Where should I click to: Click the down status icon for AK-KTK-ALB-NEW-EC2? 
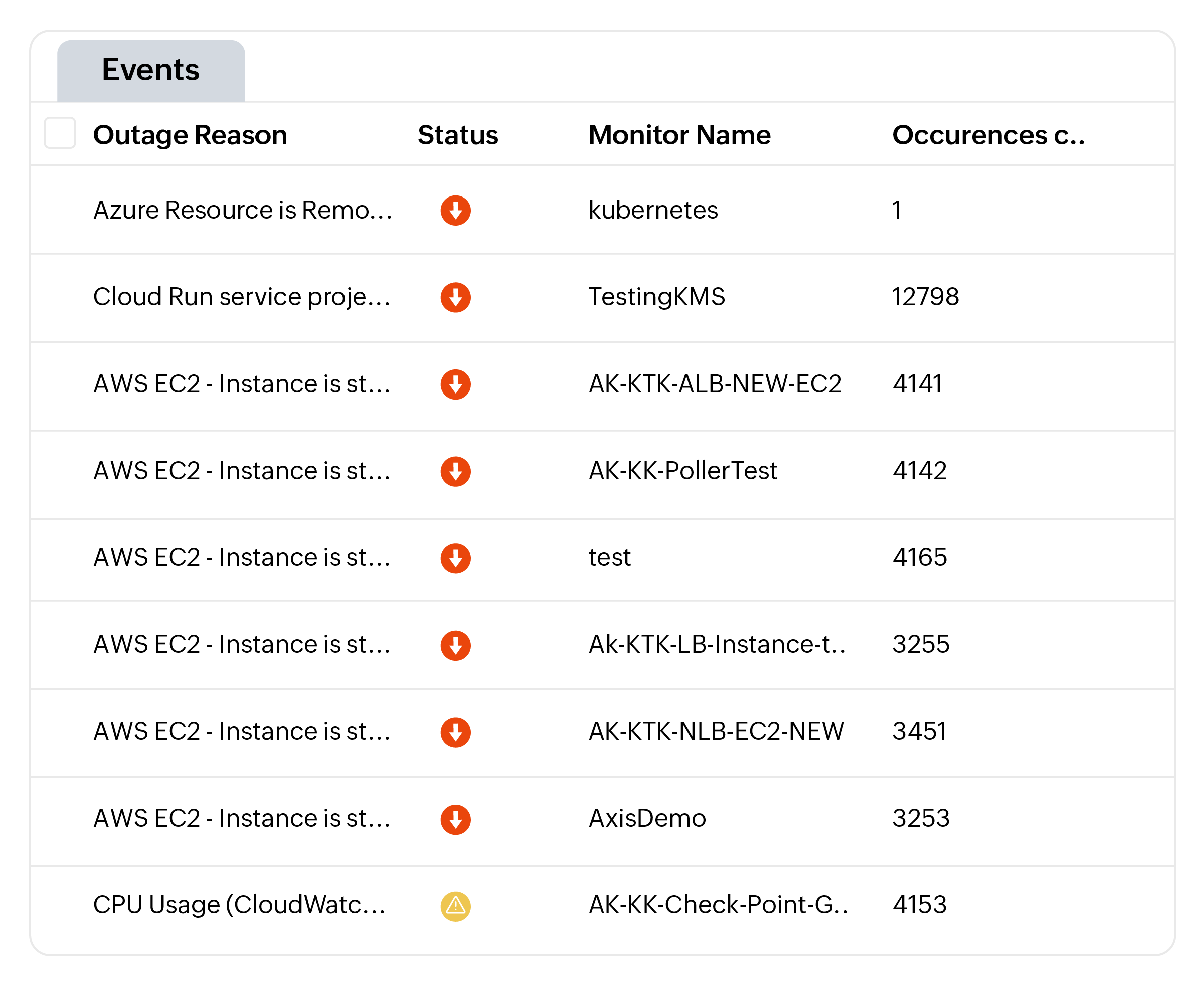[x=456, y=384]
